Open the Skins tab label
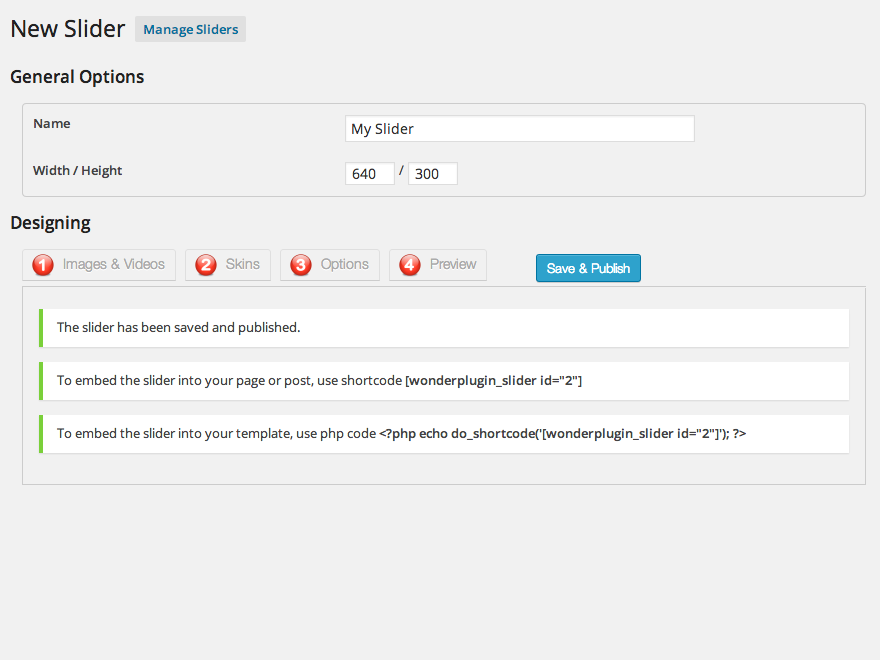 coord(242,264)
